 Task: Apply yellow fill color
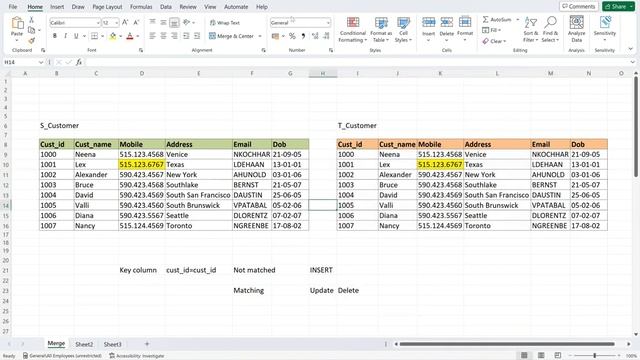click(x=113, y=36)
